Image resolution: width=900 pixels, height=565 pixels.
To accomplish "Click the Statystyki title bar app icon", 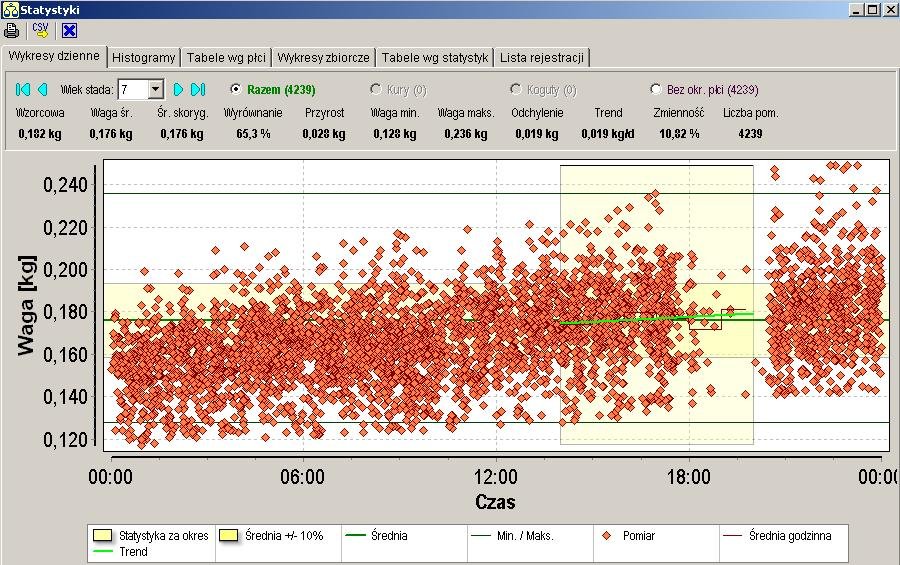I will coord(9,9).
